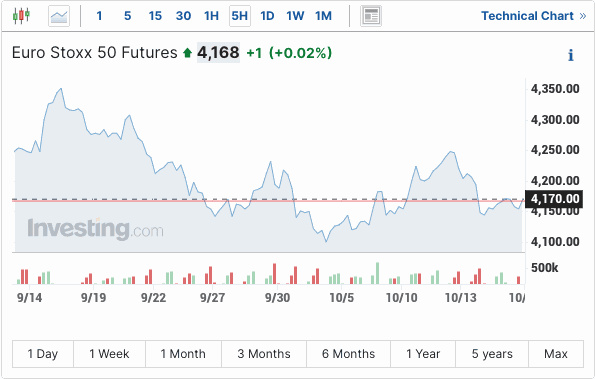Viewport: 595px width, 379px height.
Task: Set range to 3 Months
Action: [264, 354]
